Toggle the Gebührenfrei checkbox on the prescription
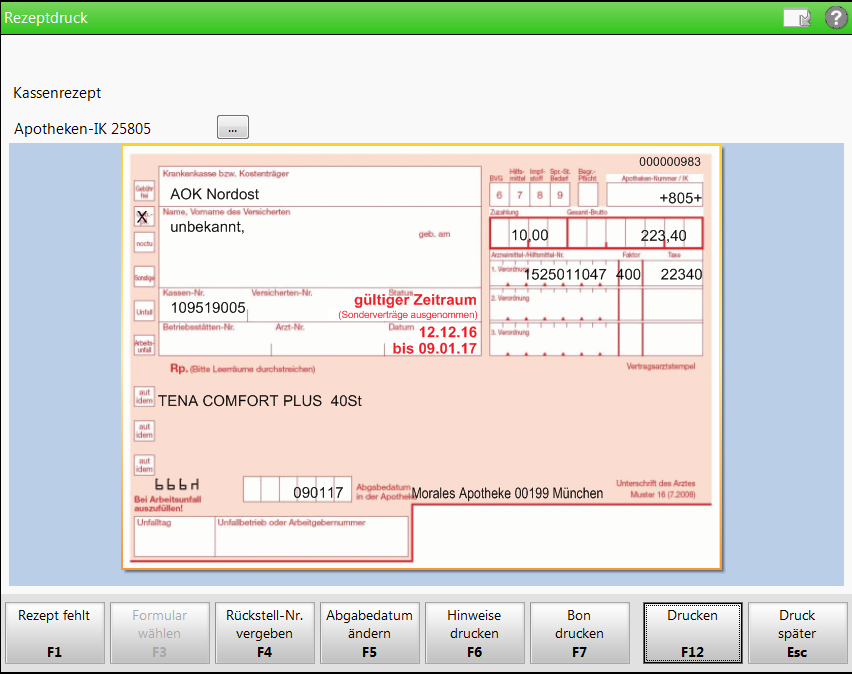852x674 pixels. 144,190
